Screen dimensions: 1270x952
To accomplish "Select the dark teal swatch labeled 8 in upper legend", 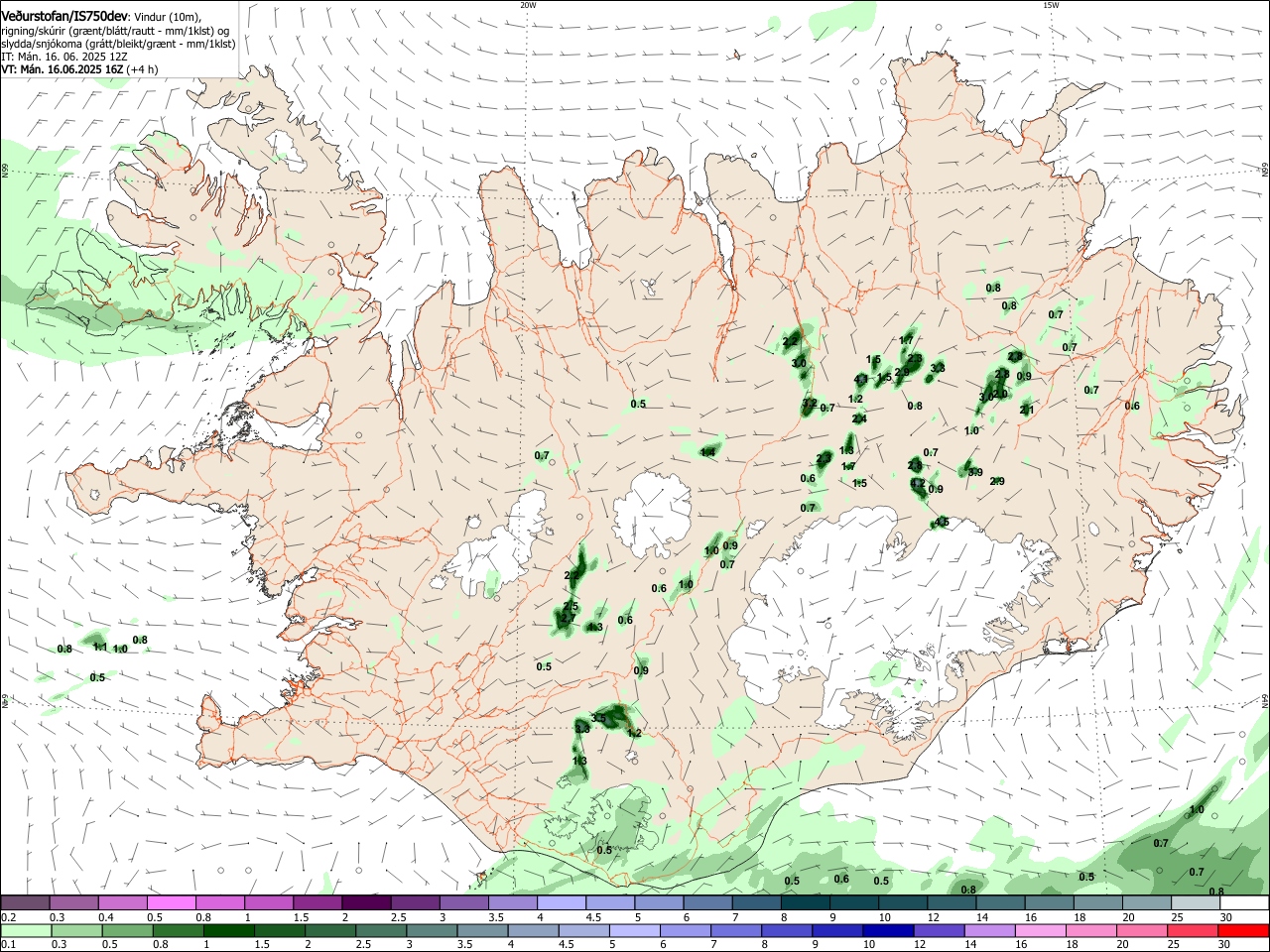I will 805,902.
